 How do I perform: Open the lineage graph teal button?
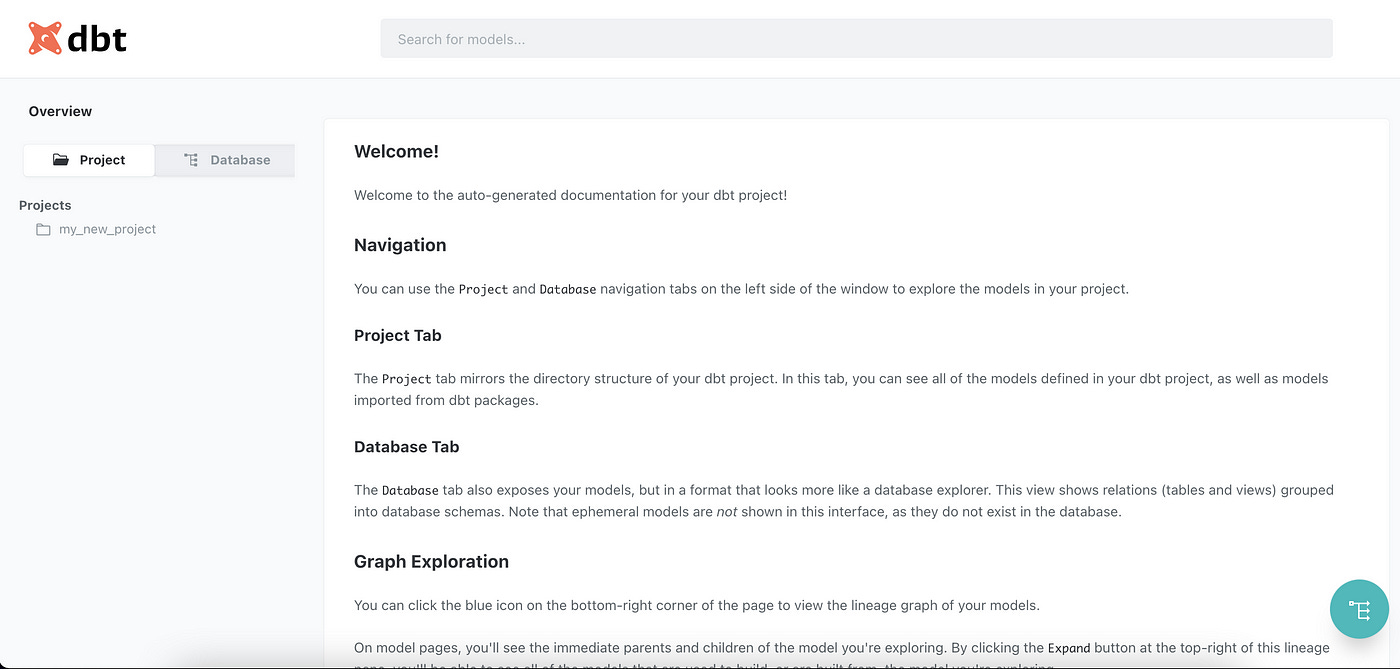[x=1359, y=609]
